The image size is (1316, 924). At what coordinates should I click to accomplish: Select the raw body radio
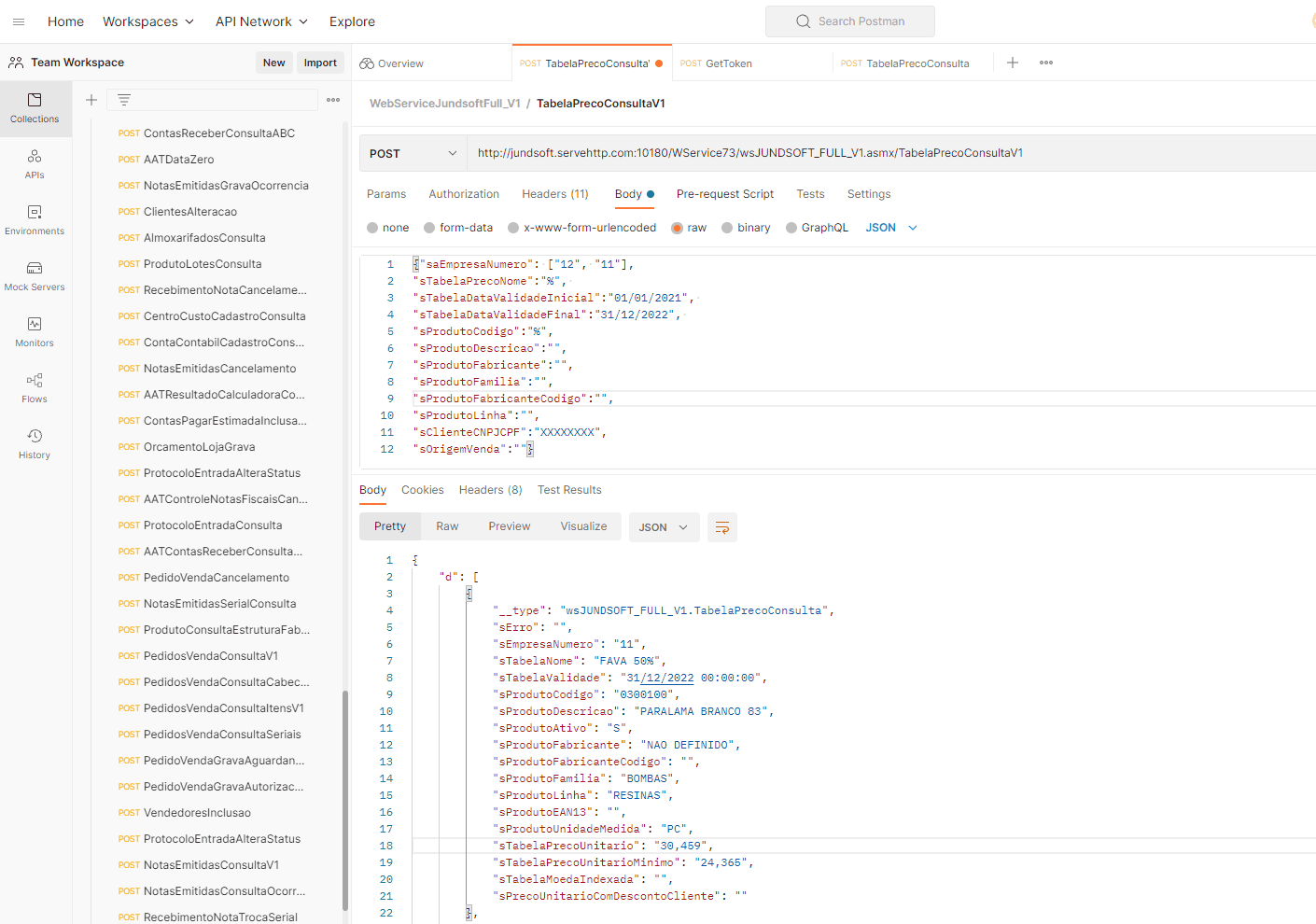point(678,228)
